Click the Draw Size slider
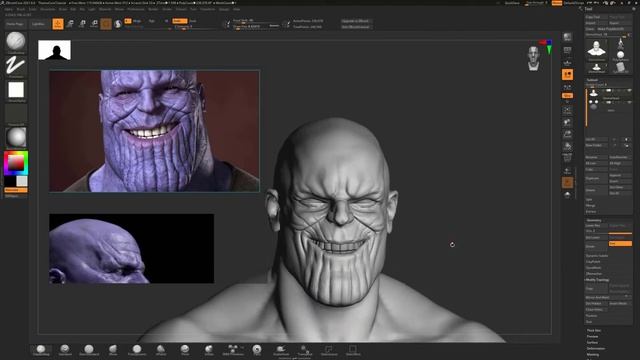640x360 pixels. pyautogui.click(x=256, y=27)
